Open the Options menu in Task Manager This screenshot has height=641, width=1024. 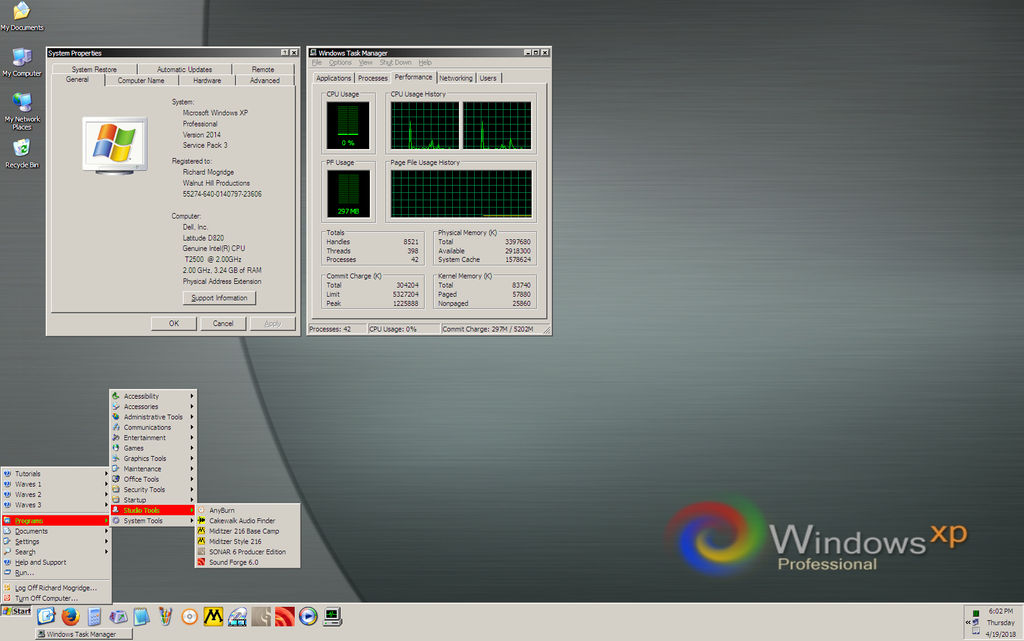coord(340,62)
